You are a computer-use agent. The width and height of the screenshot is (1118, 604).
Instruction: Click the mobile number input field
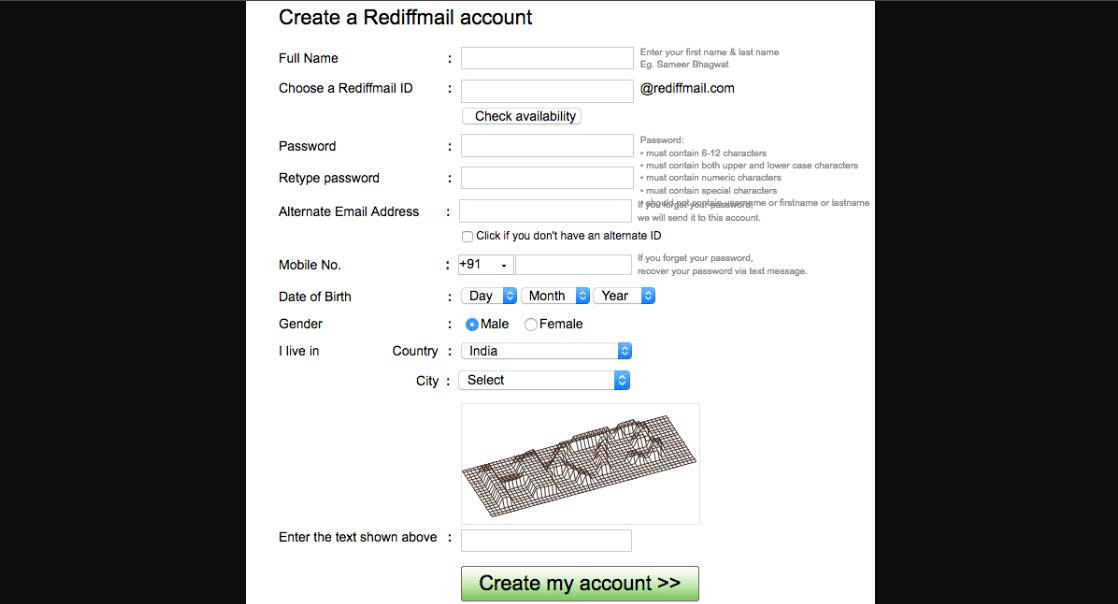click(x=573, y=265)
